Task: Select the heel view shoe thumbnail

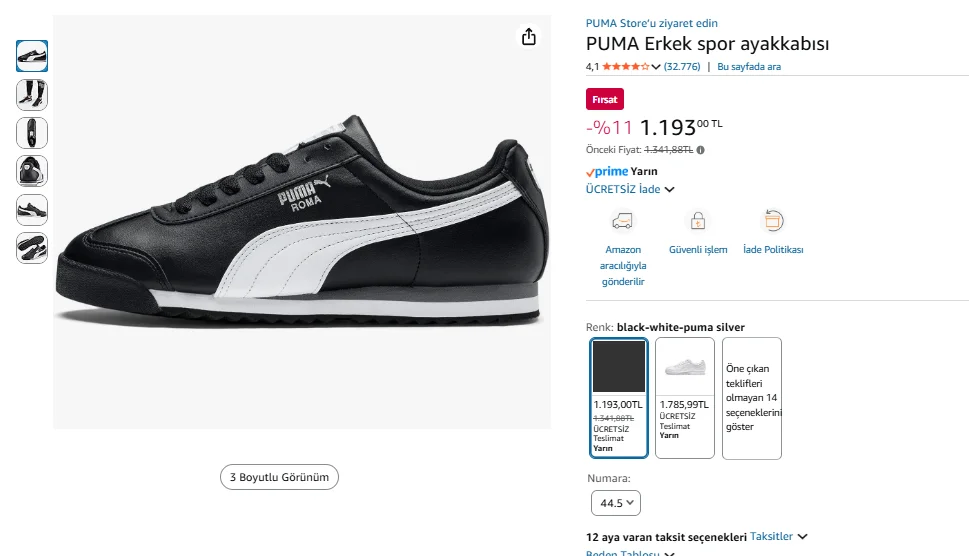Action: pos(32,170)
